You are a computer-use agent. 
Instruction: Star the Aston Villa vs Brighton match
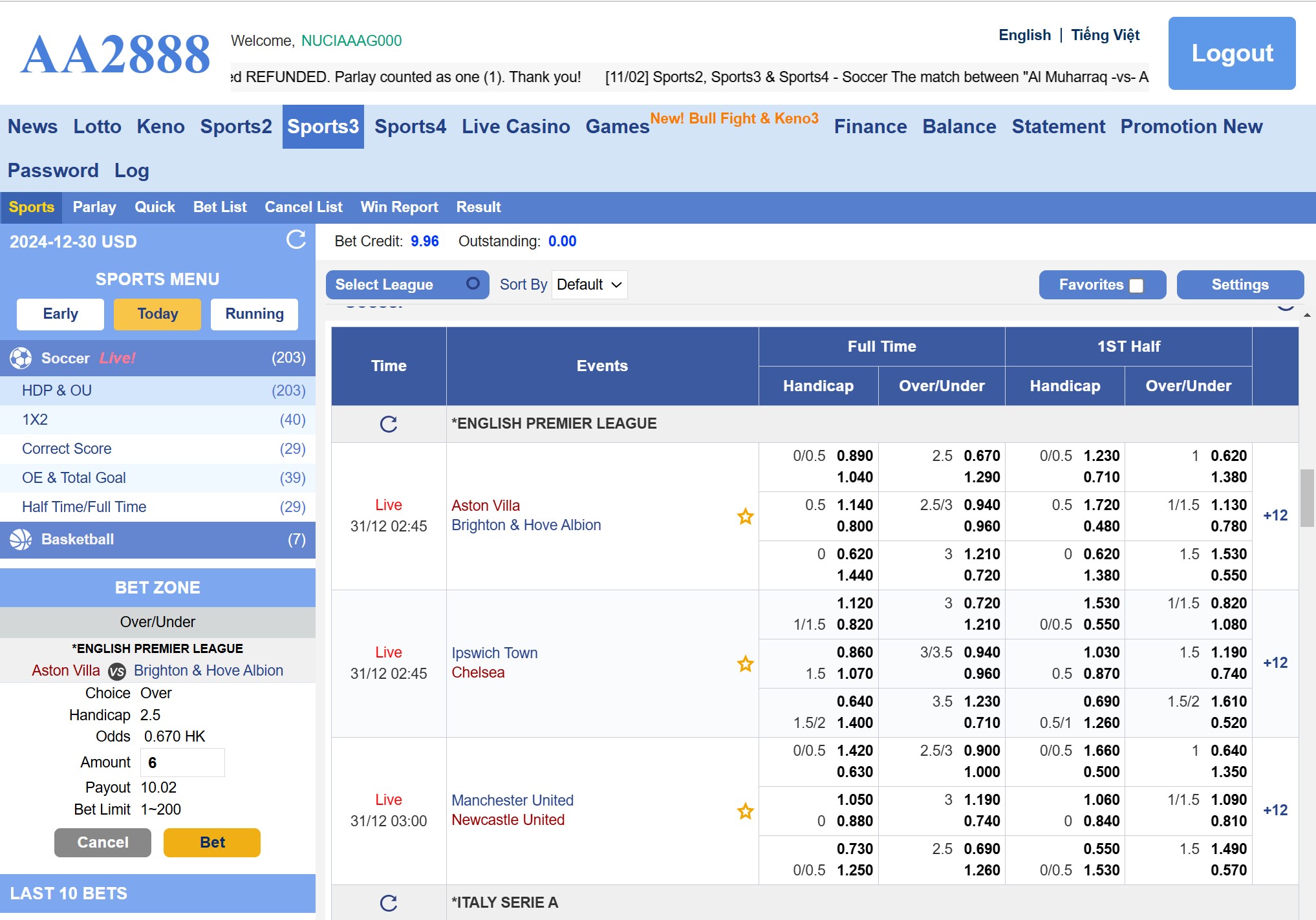[745, 516]
